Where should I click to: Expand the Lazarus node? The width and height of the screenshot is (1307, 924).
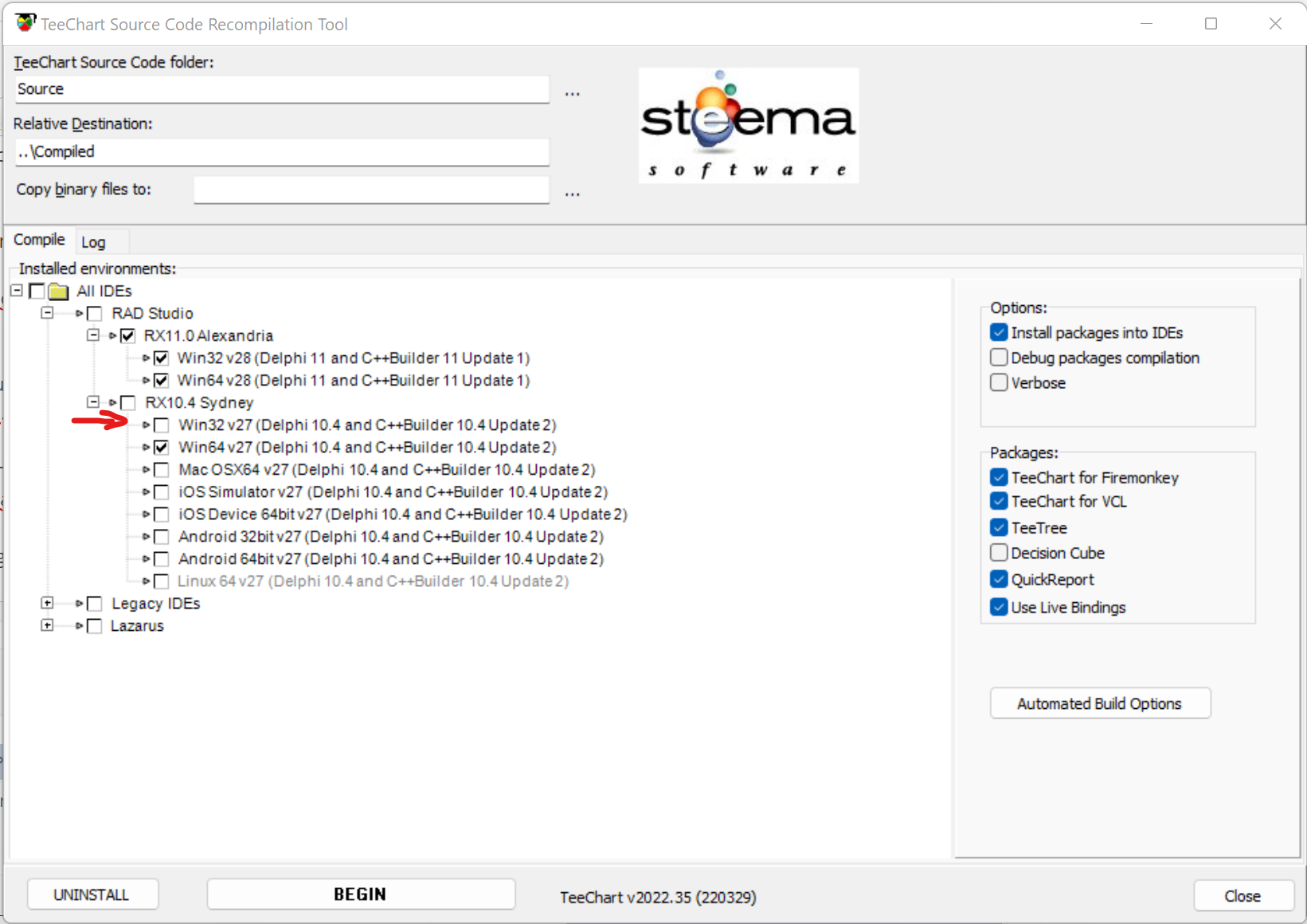[48, 625]
